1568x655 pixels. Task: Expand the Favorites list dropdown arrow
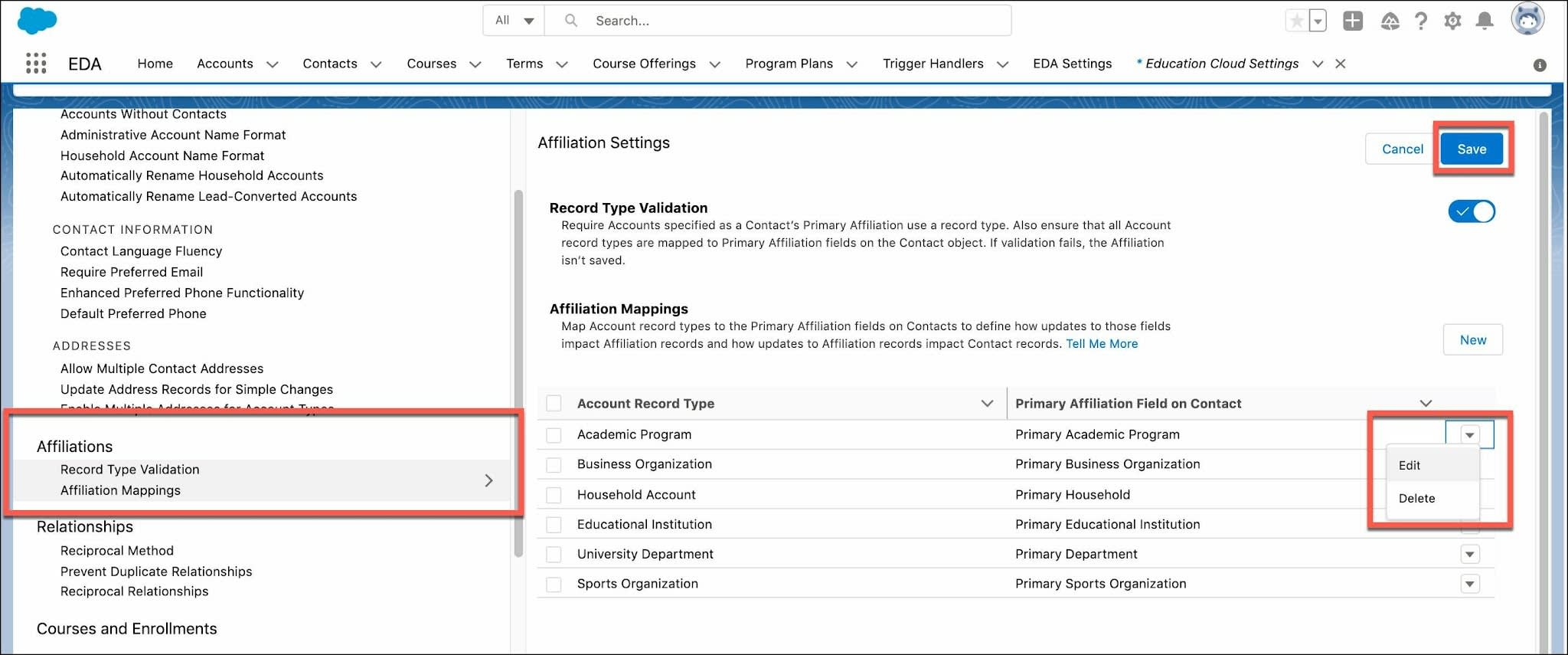pos(1318,21)
